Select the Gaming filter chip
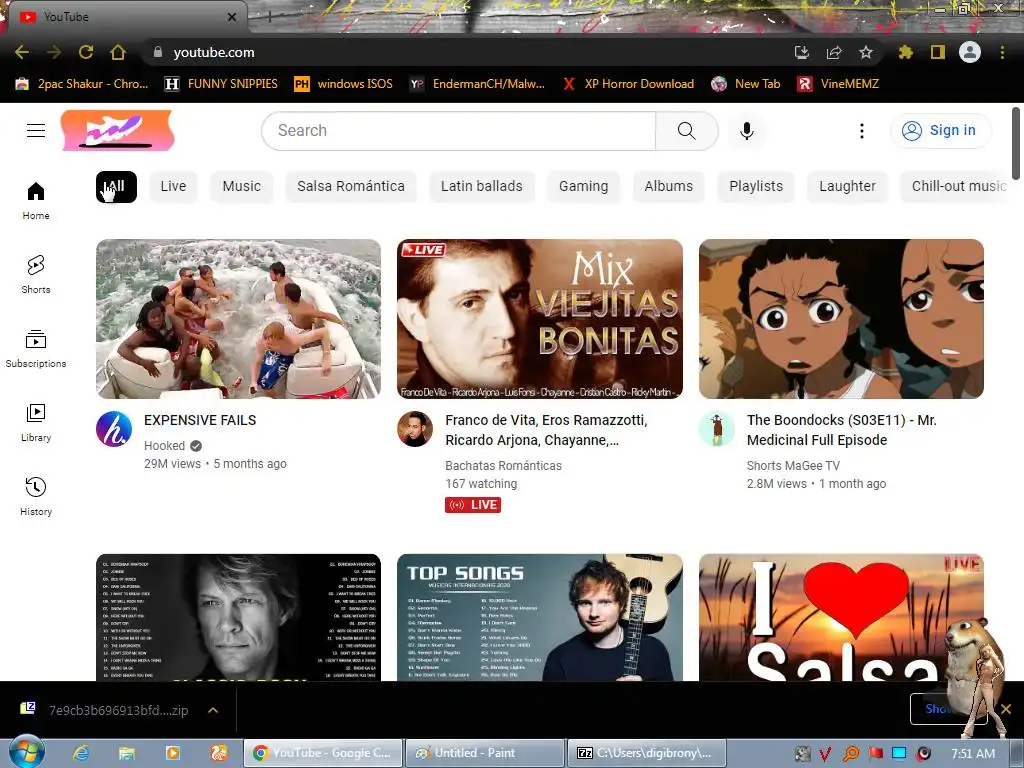Viewport: 1024px width, 768px height. 584,187
